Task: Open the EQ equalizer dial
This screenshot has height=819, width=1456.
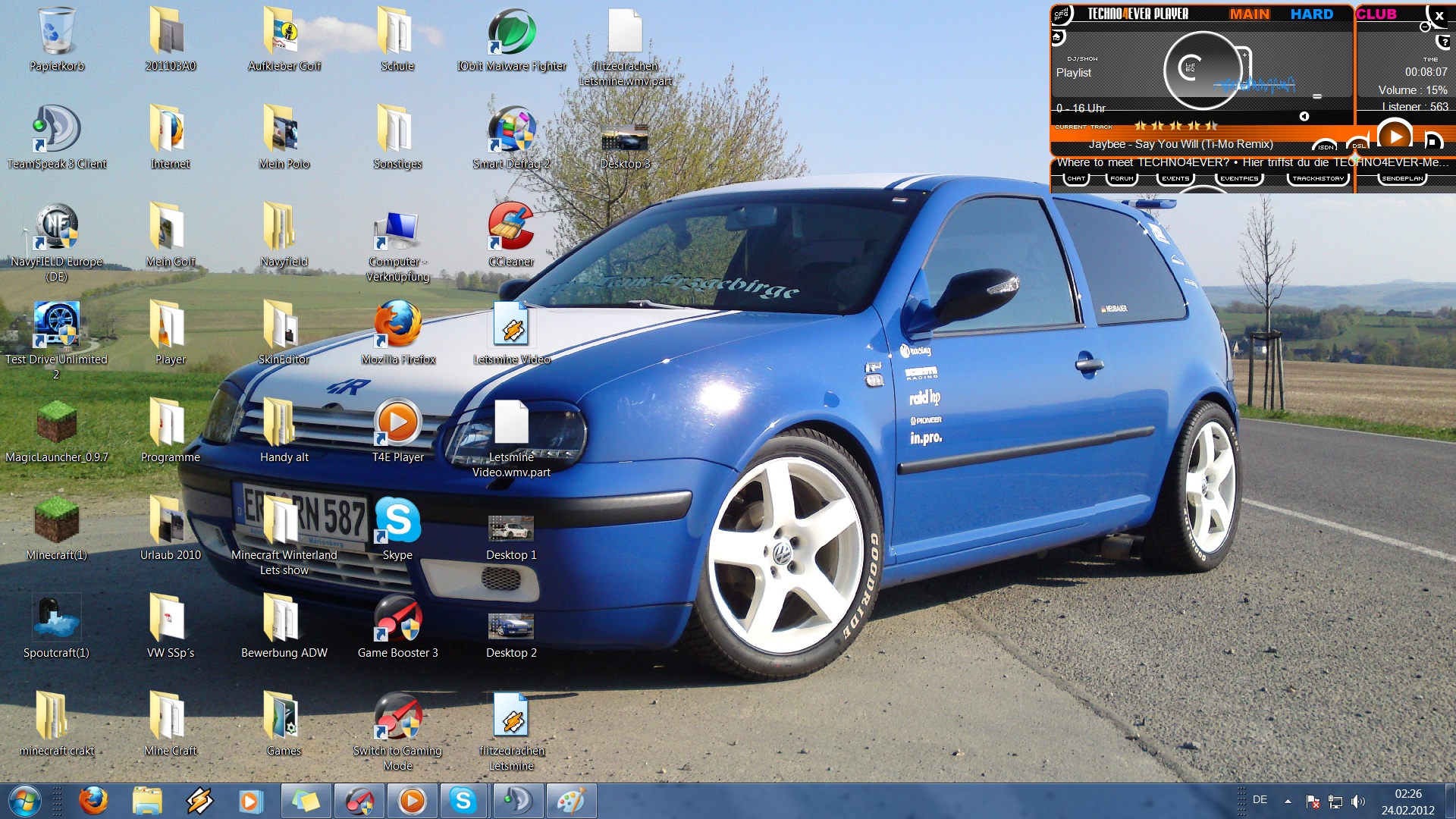Action: 1190,67
